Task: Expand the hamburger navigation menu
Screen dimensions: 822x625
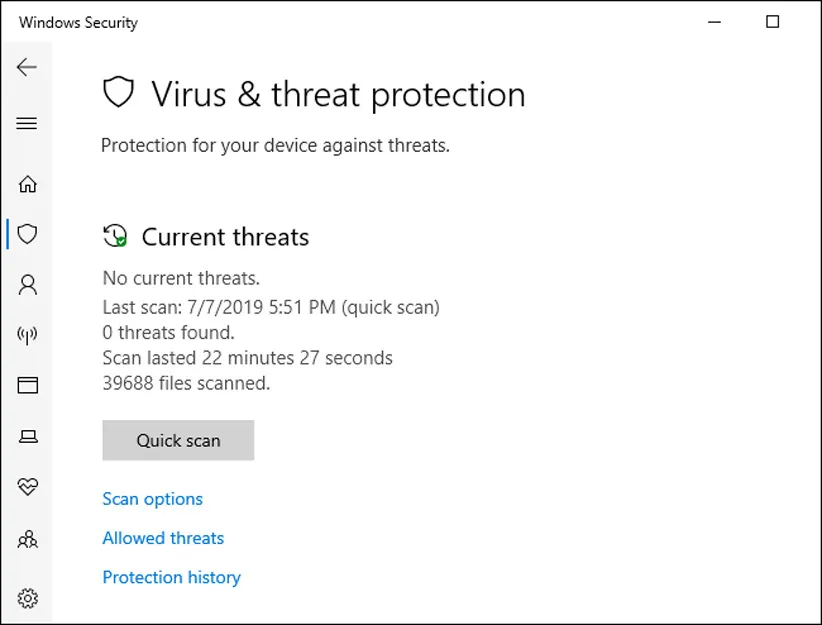Action: click(x=27, y=123)
